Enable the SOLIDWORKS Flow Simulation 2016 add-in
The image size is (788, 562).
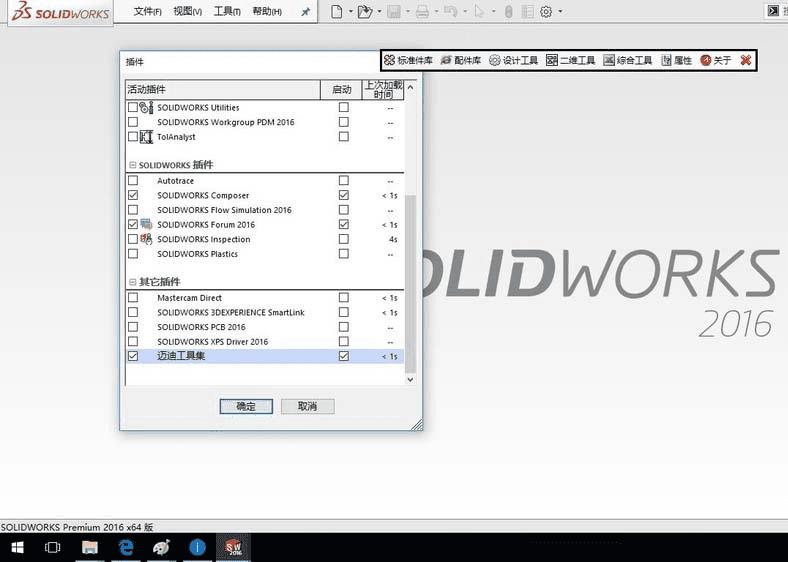[133, 209]
